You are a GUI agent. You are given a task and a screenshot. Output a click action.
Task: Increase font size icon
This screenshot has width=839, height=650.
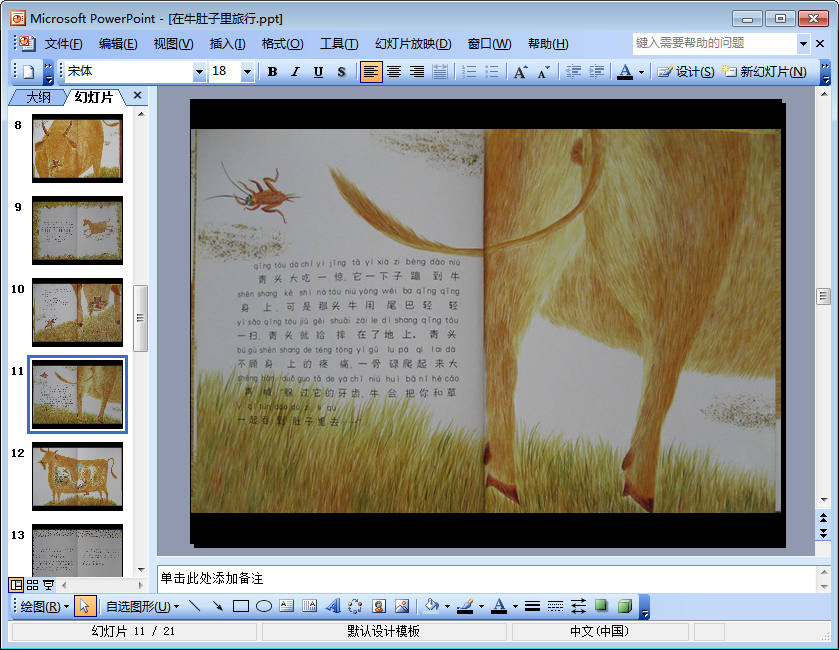[521, 72]
